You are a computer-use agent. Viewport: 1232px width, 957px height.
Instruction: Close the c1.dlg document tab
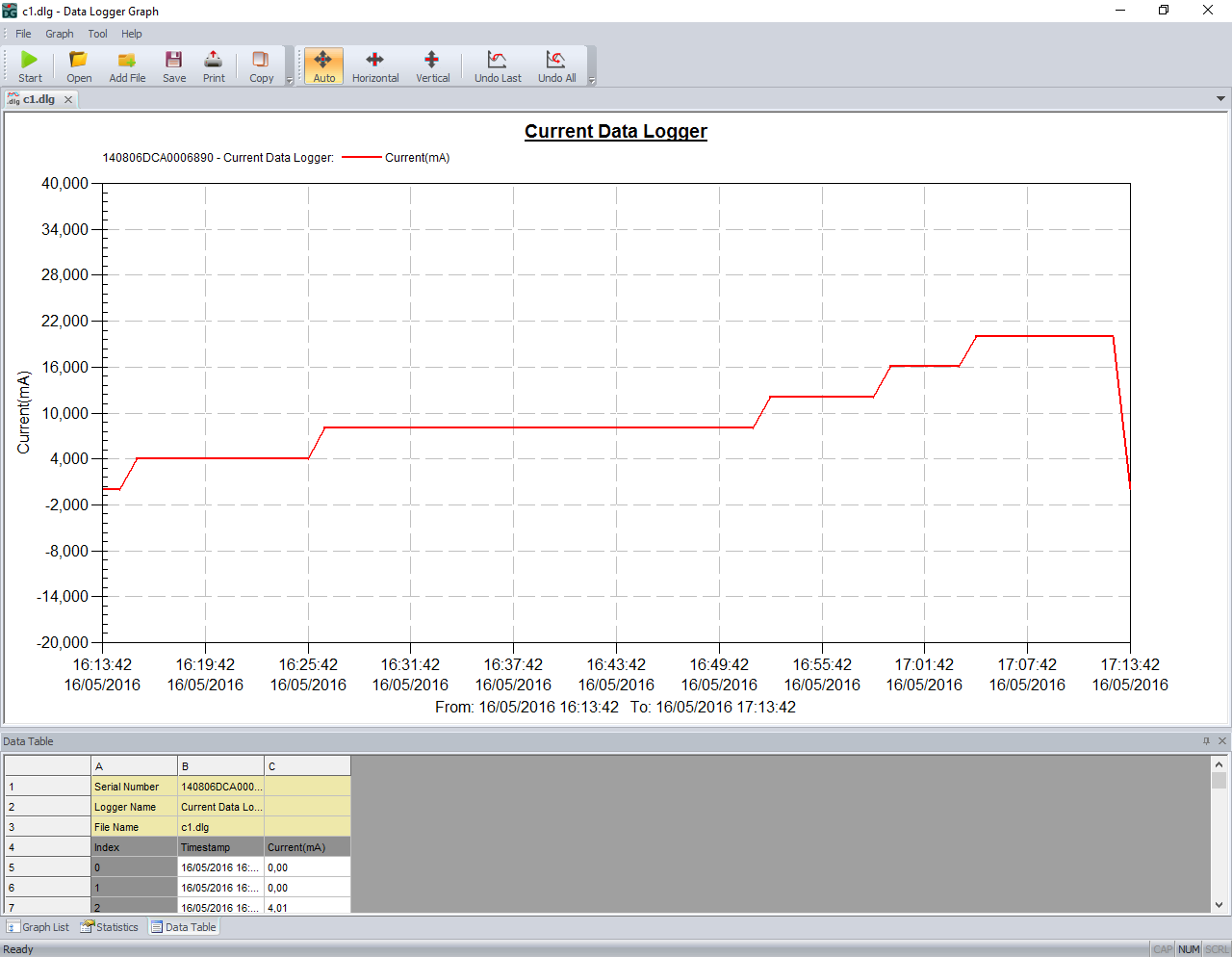click(x=68, y=99)
